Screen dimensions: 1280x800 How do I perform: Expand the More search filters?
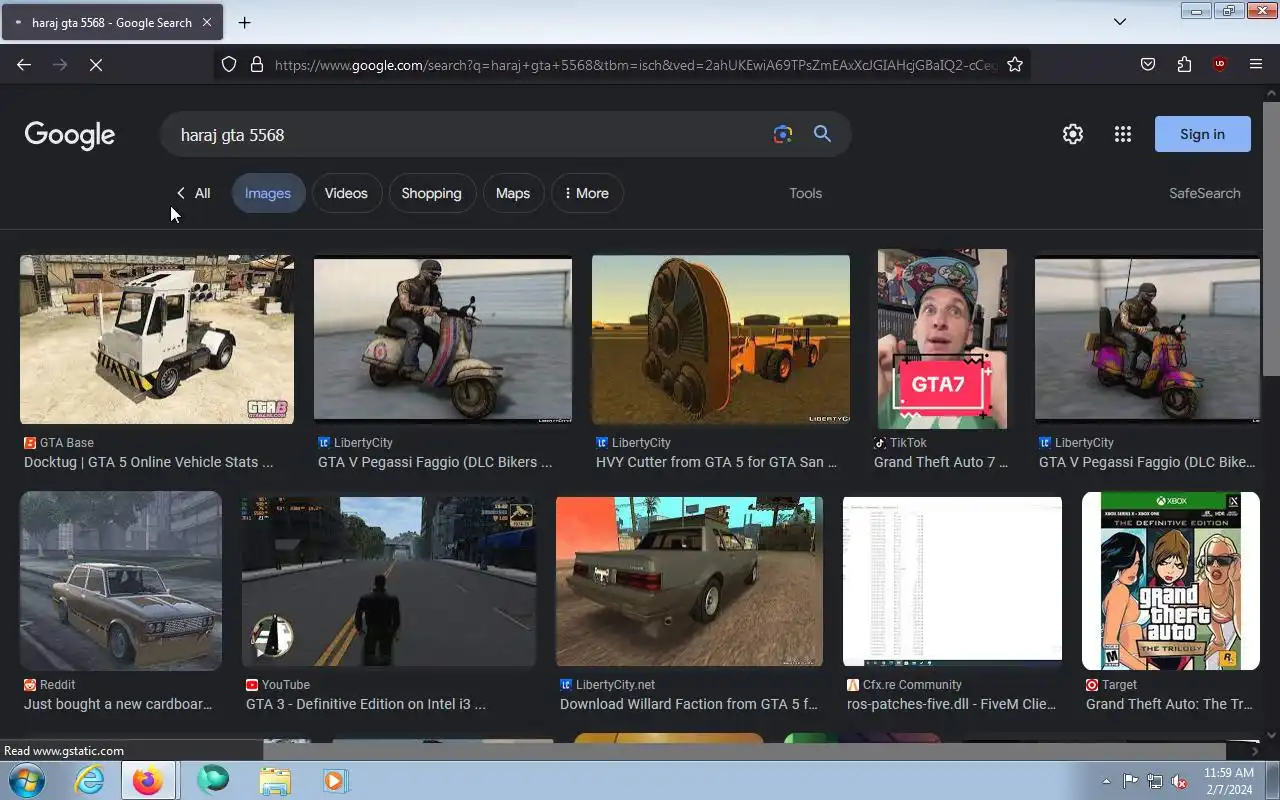(587, 193)
